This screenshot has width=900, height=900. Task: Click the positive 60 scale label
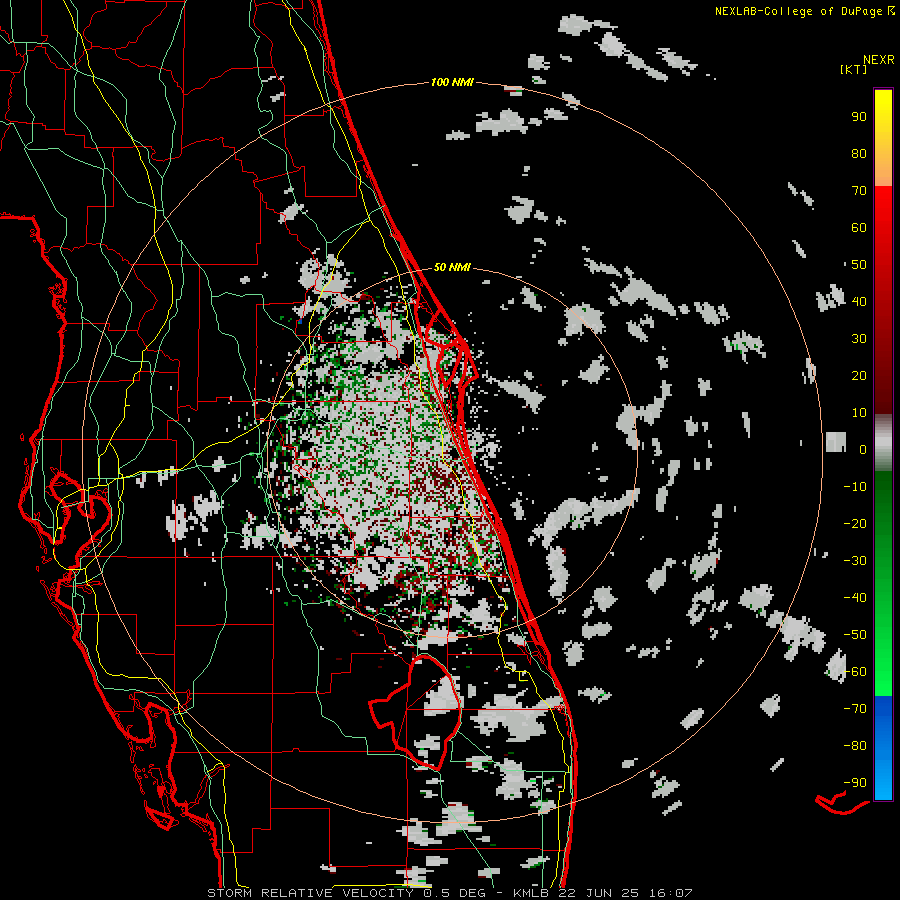click(x=859, y=228)
